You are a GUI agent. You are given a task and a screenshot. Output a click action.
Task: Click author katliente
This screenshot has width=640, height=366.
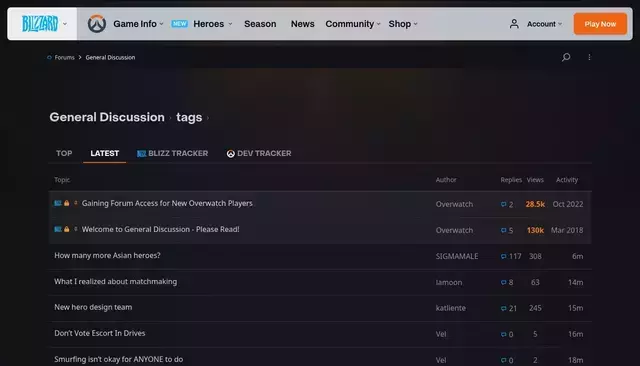pos(451,308)
